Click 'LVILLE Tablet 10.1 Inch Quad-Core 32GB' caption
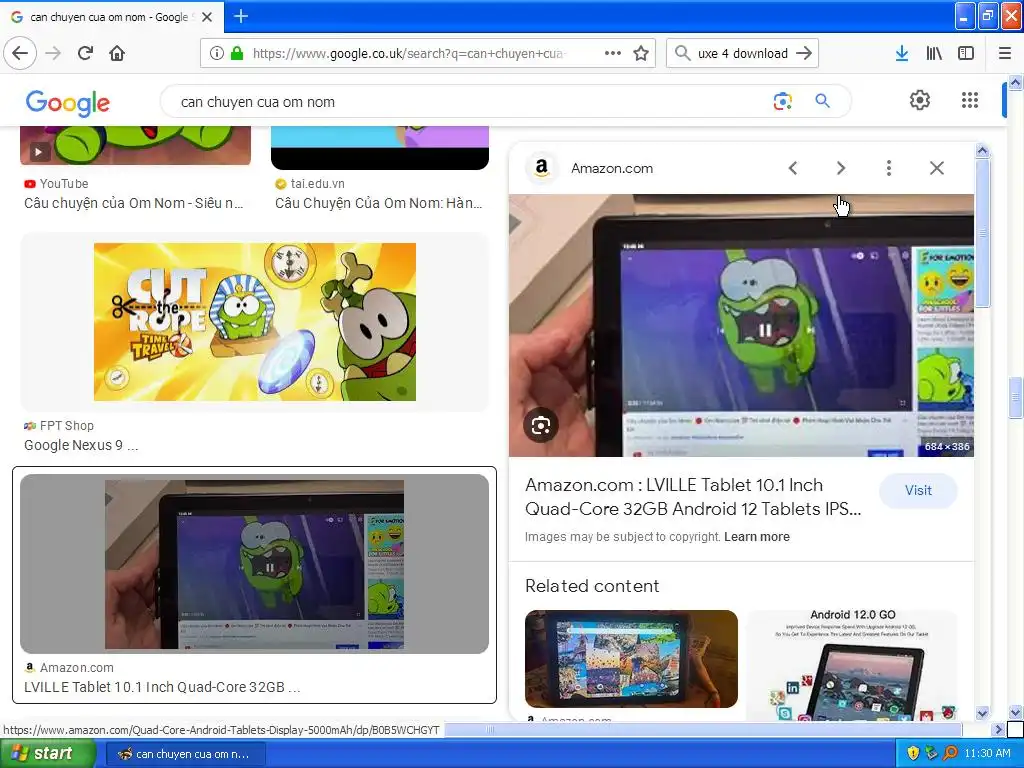Image resolution: width=1024 pixels, height=768 pixels. 162,687
